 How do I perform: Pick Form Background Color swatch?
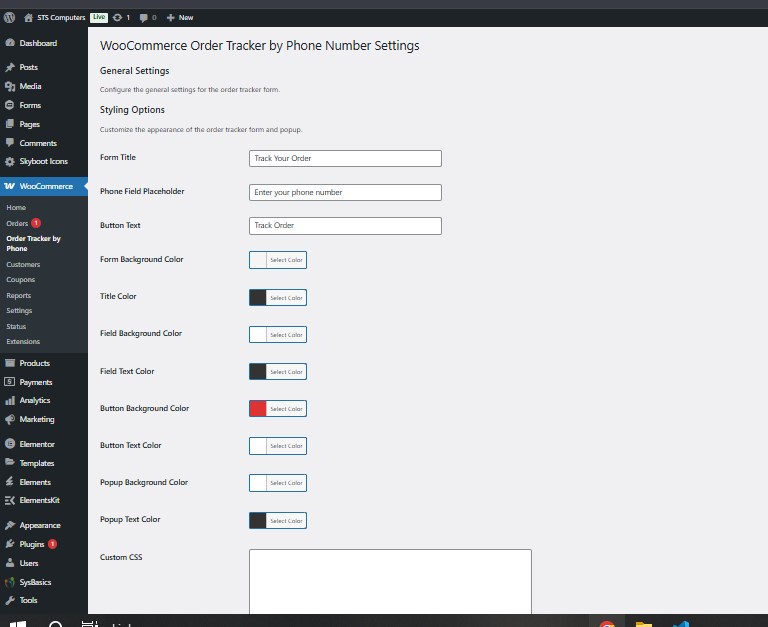[258, 260]
